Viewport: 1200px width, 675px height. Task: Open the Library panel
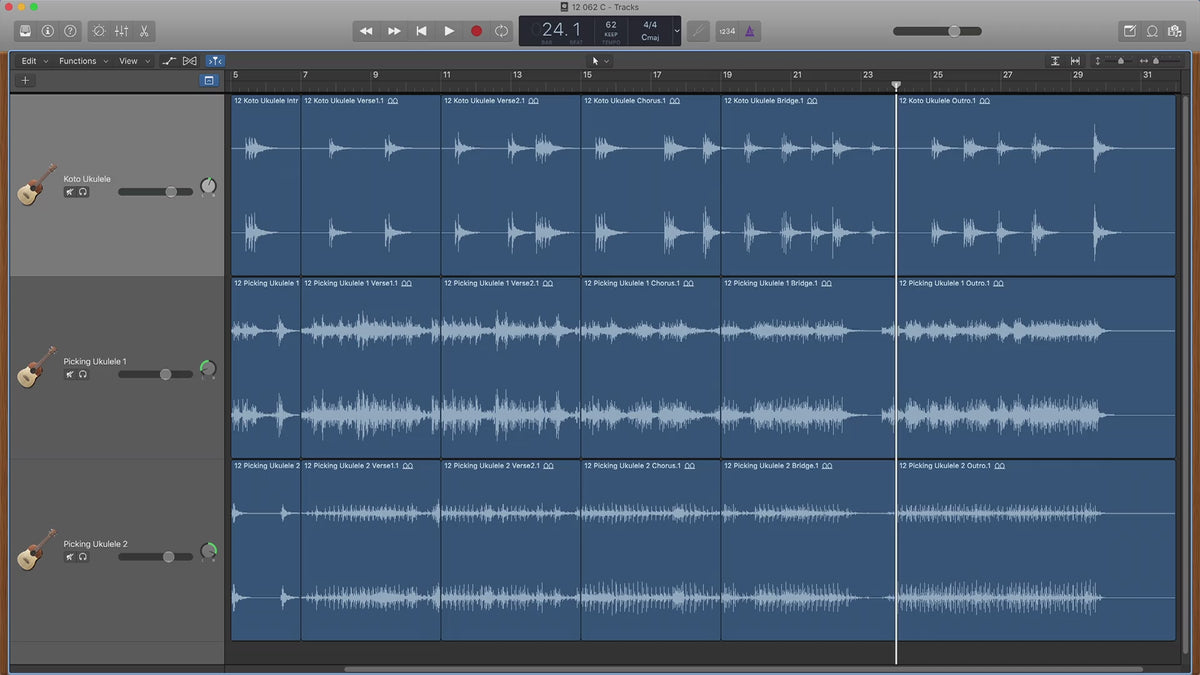tap(25, 31)
